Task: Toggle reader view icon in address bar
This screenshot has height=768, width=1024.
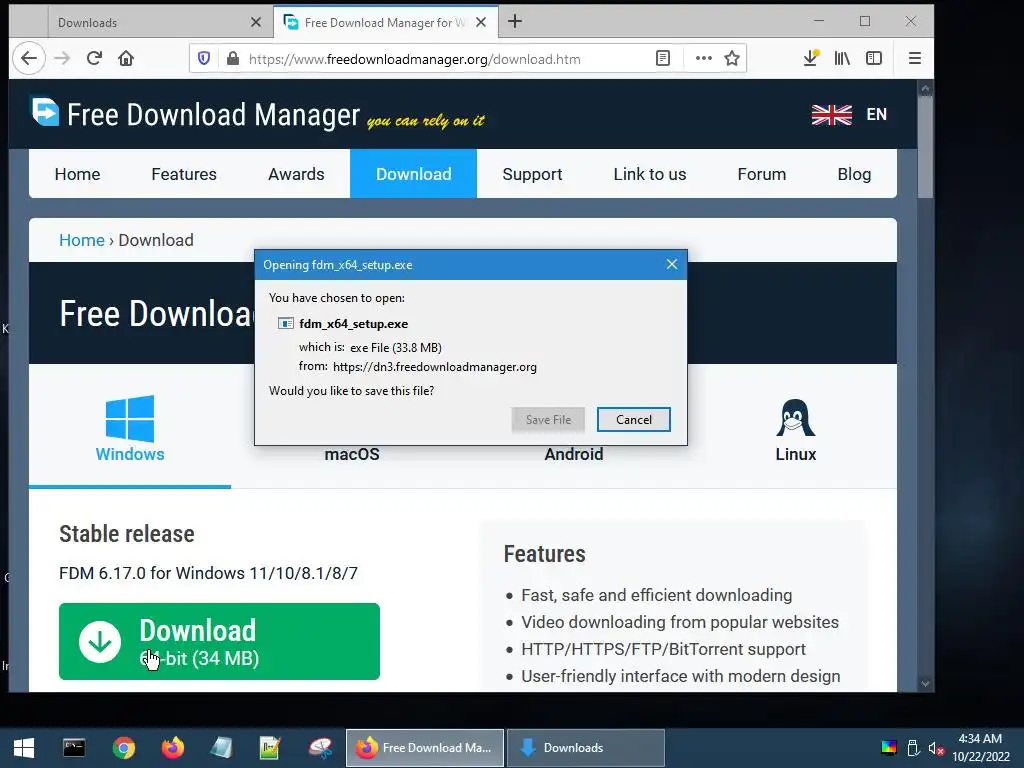Action: 663,59
